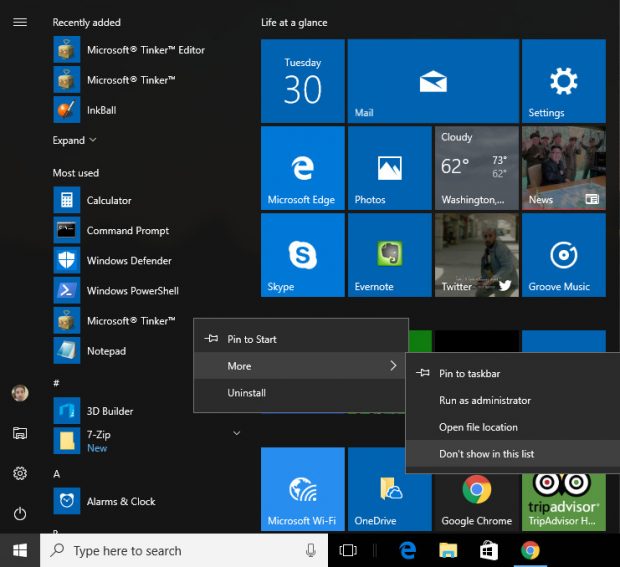Open the News tile
This screenshot has height=567, width=620.
(563, 168)
